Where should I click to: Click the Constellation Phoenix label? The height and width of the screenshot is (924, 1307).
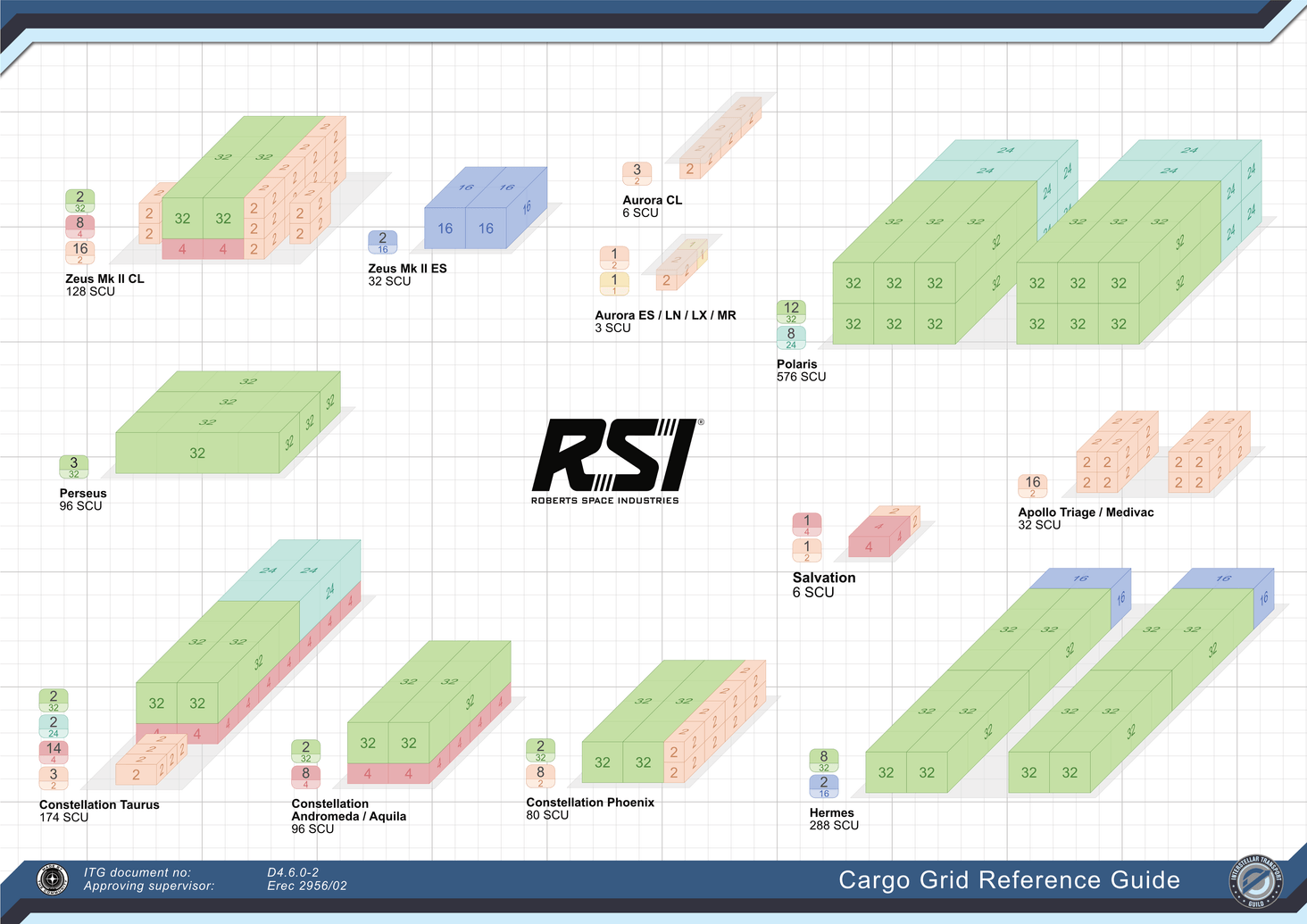click(590, 803)
